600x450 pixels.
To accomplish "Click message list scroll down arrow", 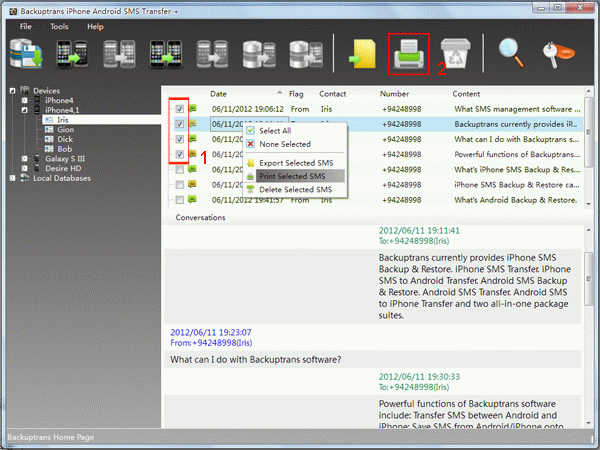I will (588, 204).
